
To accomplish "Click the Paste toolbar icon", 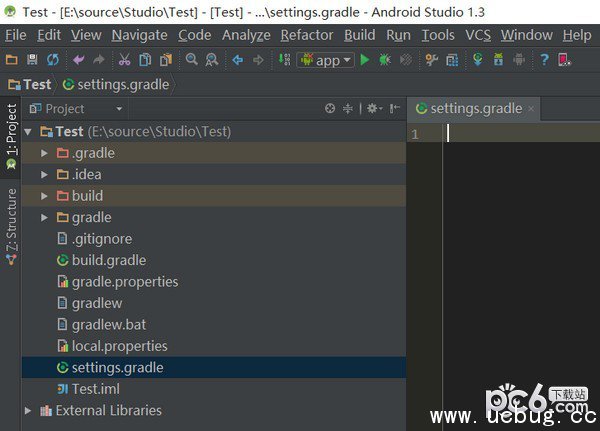I will 166,60.
